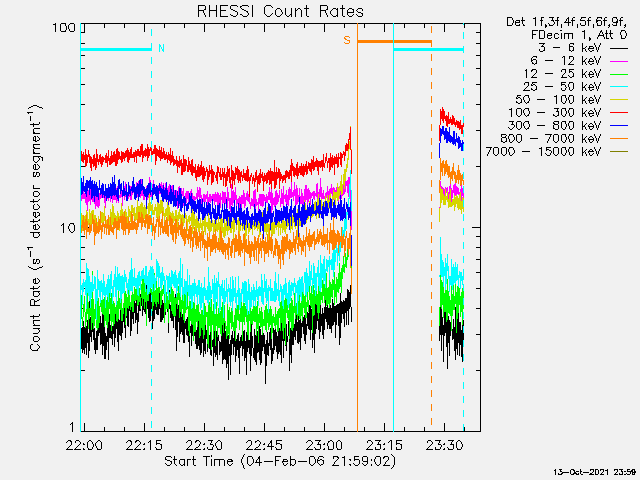The image size is (640, 480).
Task: Click the 'FDecim 1, Att 0' legend text
Action: (579, 35)
